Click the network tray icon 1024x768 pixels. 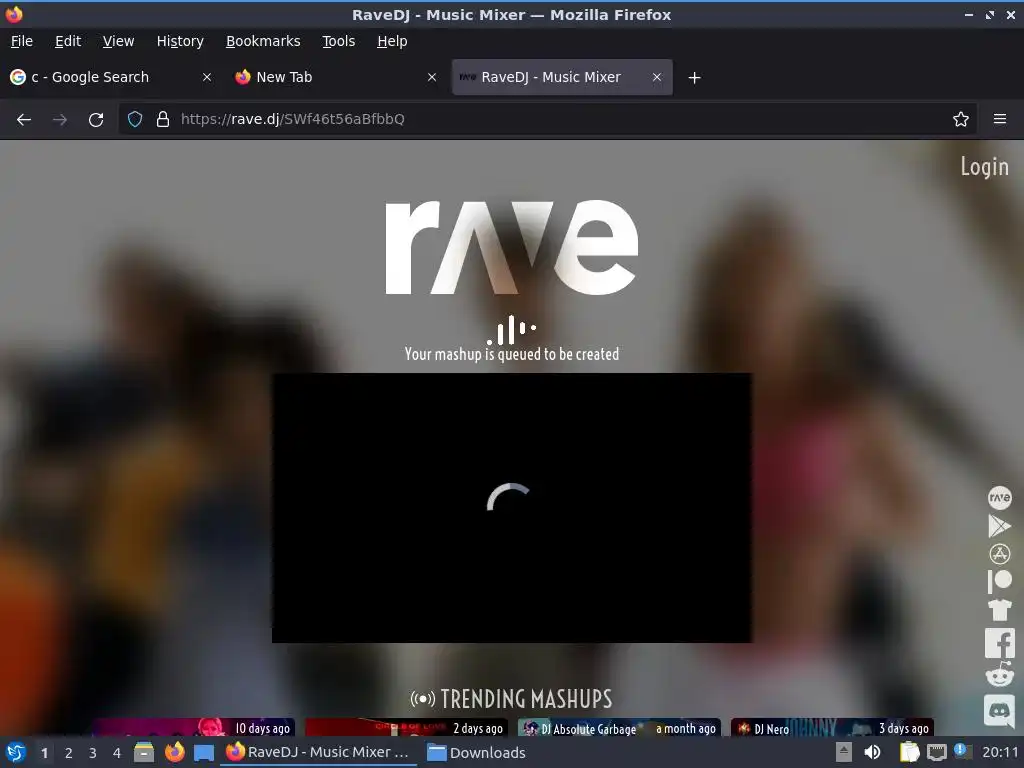point(936,752)
